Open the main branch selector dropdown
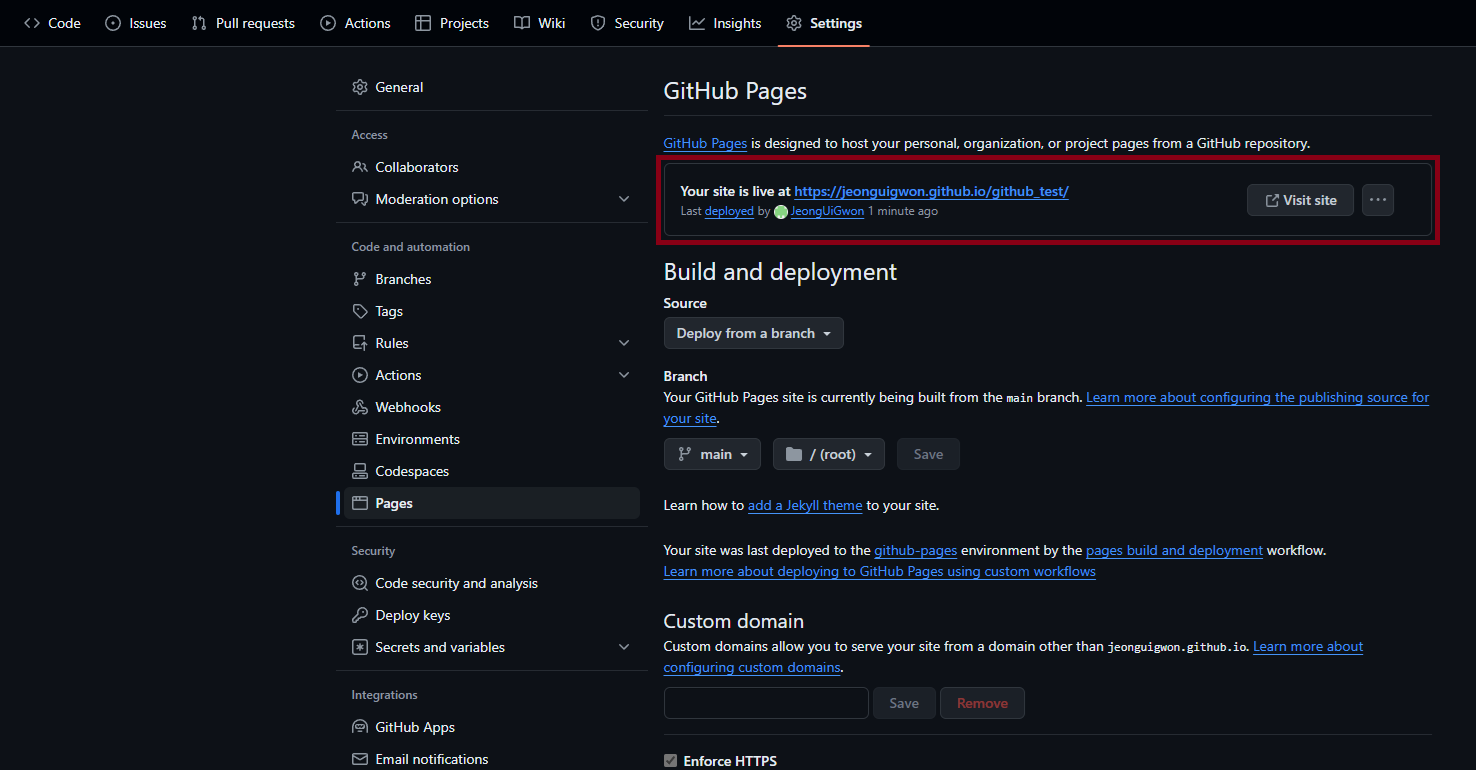The height and width of the screenshot is (770, 1476). (x=712, y=454)
